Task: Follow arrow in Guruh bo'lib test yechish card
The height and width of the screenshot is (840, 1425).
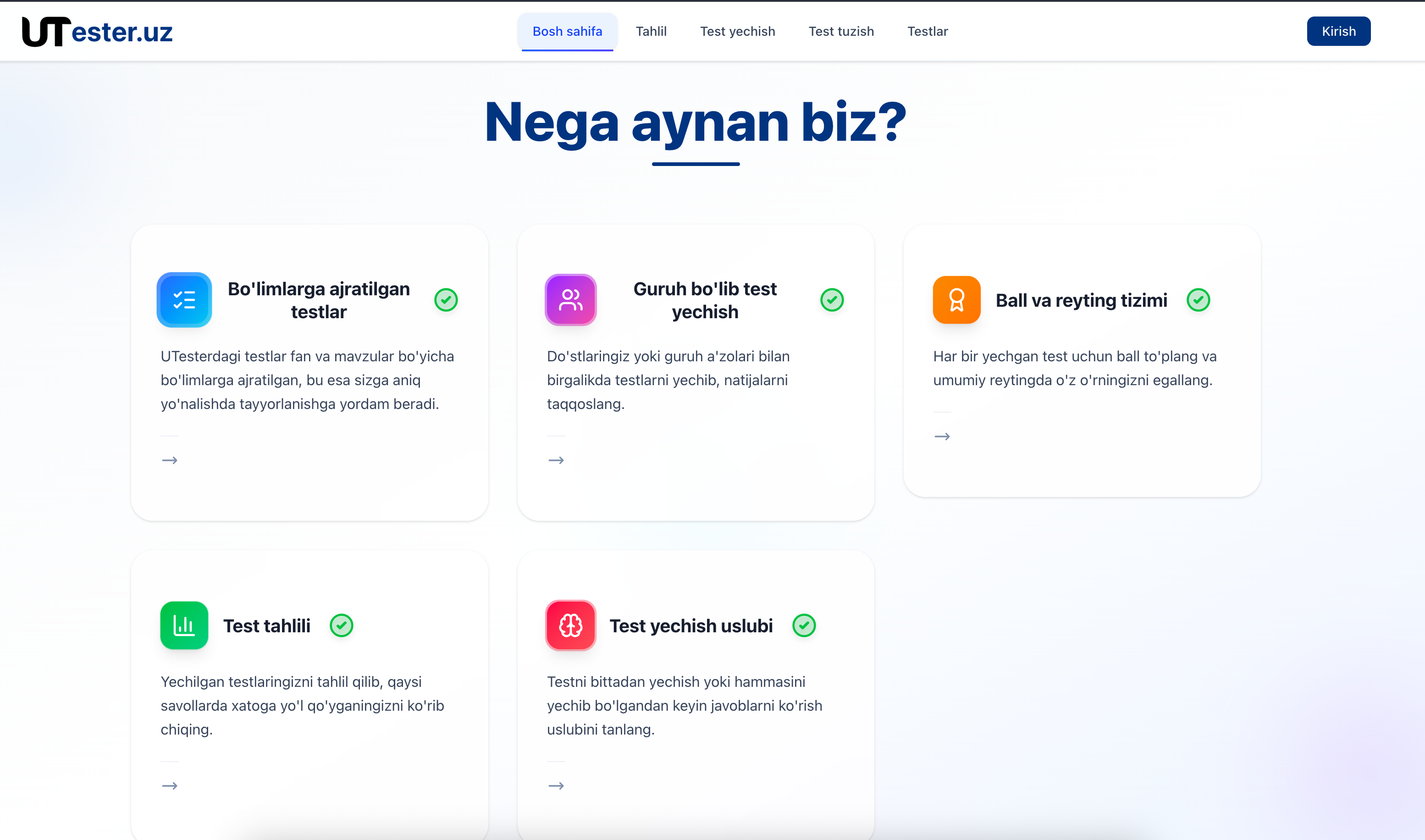Action: [x=556, y=460]
